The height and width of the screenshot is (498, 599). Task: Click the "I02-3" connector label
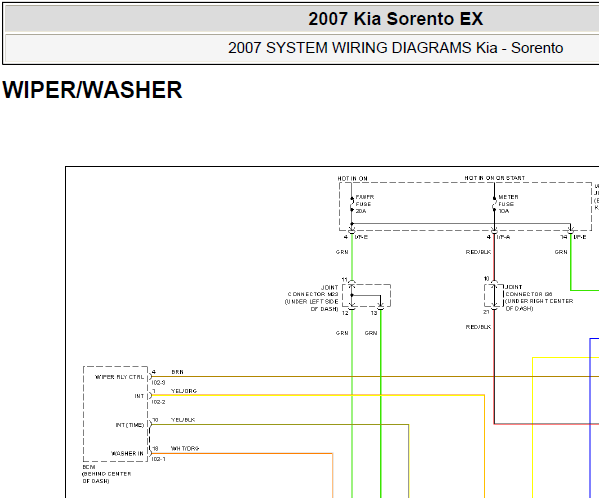click(x=159, y=383)
